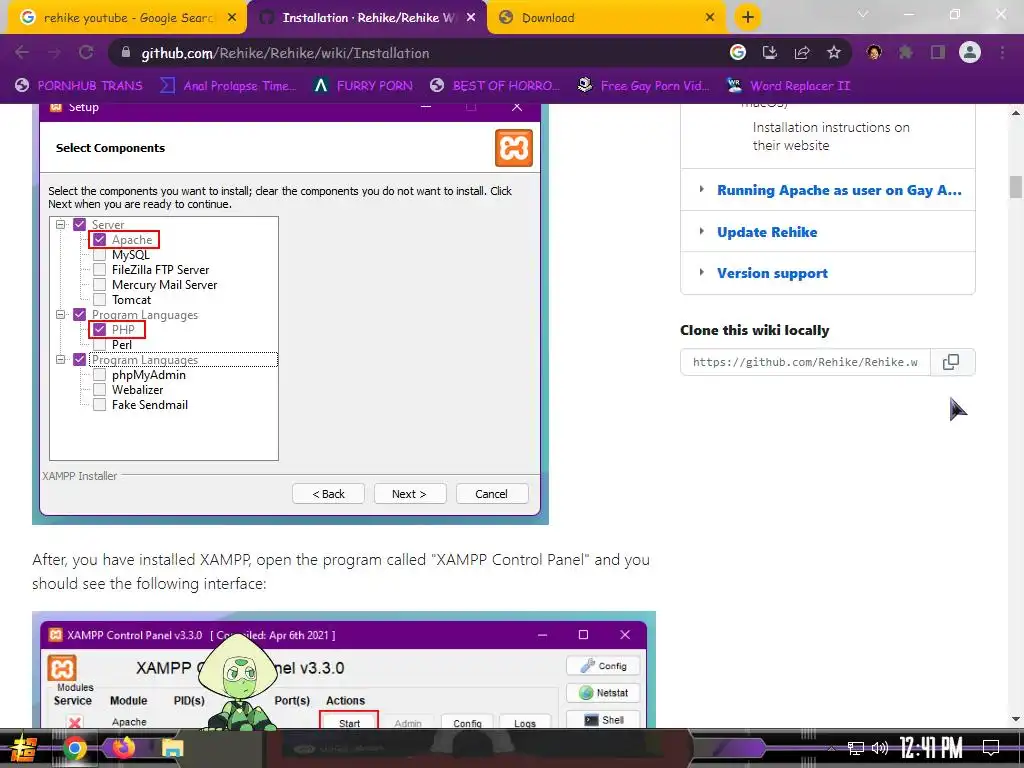Open the Extensions puzzle icon
This screenshot has height=768, width=1024.
906,53
